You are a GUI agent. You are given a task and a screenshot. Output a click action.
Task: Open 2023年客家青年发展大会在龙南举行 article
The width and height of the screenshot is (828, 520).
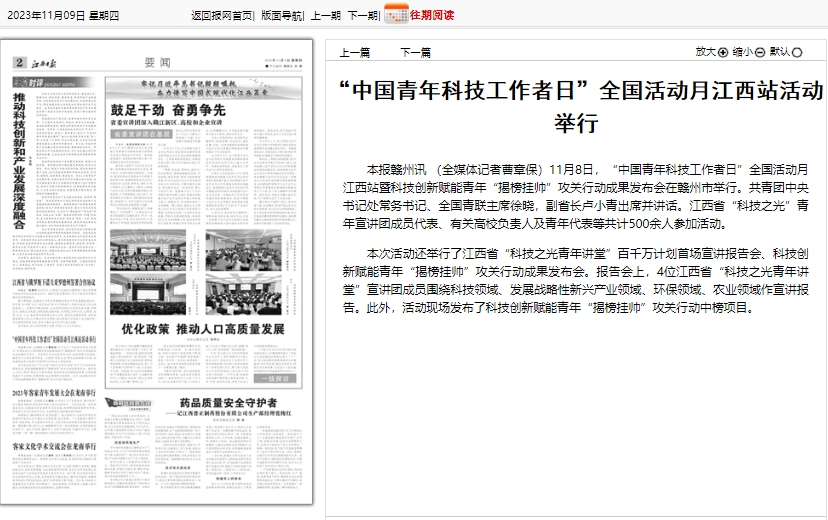pyautogui.click(x=55, y=393)
